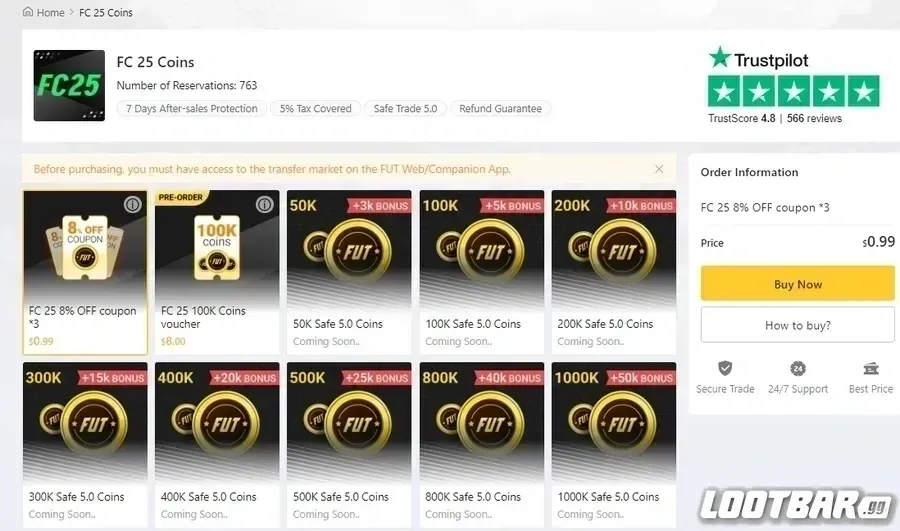This screenshot has width=900, height=531.
Task: Click the Home icon in breadcrumb
Action: point(28,11)
